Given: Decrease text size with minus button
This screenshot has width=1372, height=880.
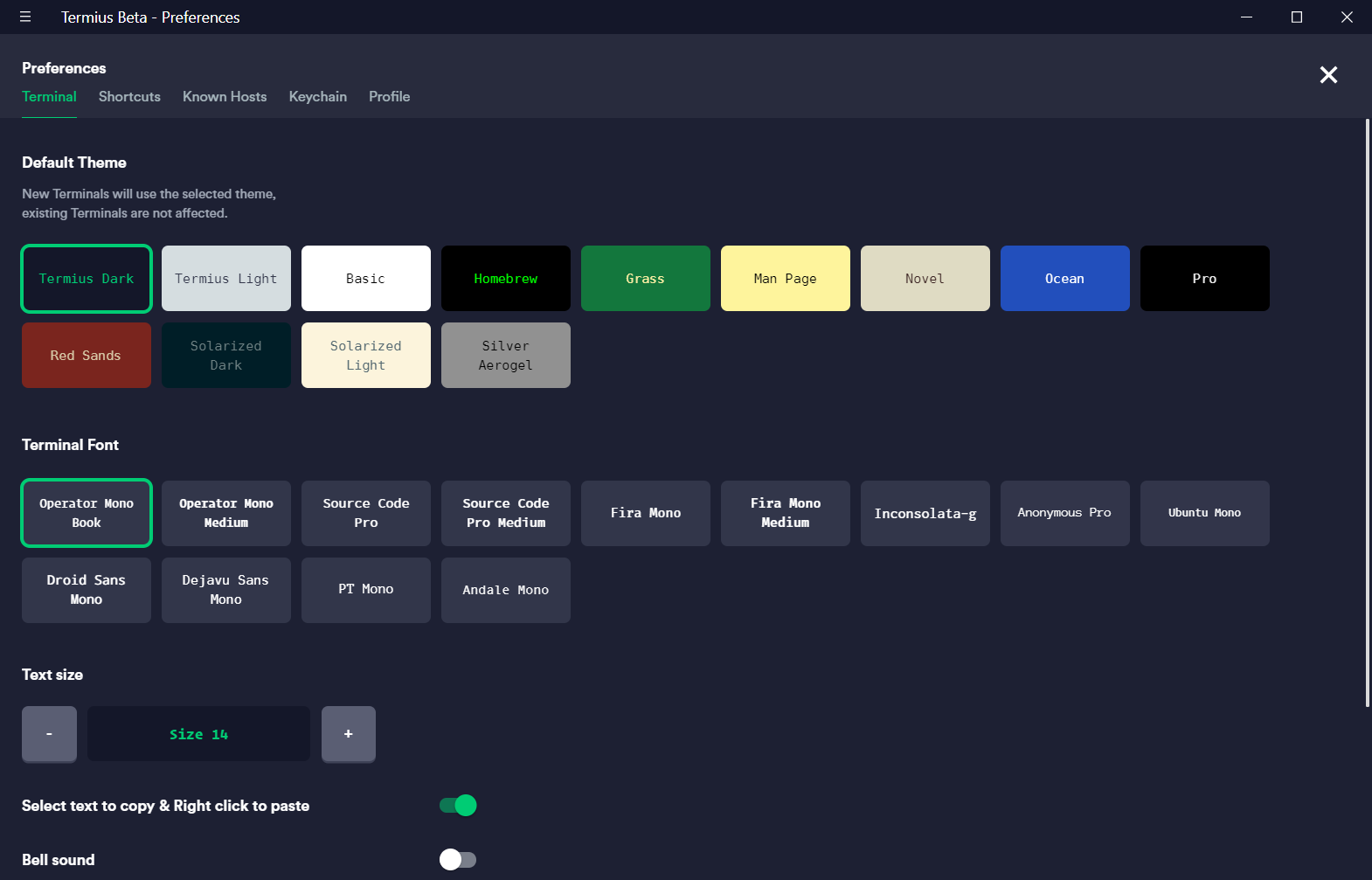Looking at the screenshot, I should tap(49, 734).
